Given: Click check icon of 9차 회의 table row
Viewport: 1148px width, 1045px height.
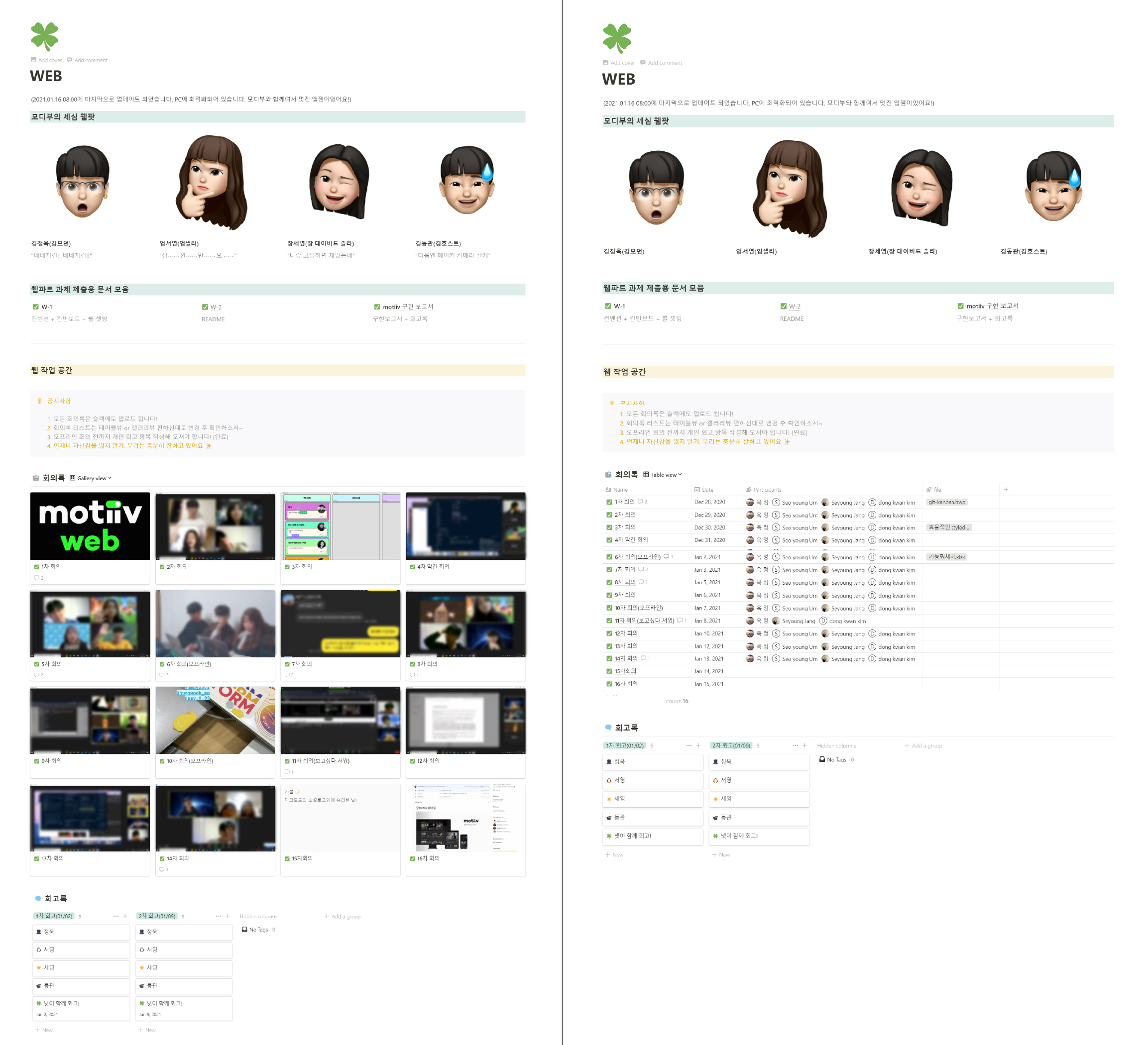Looking at the screenshot, I should point(609,595).
